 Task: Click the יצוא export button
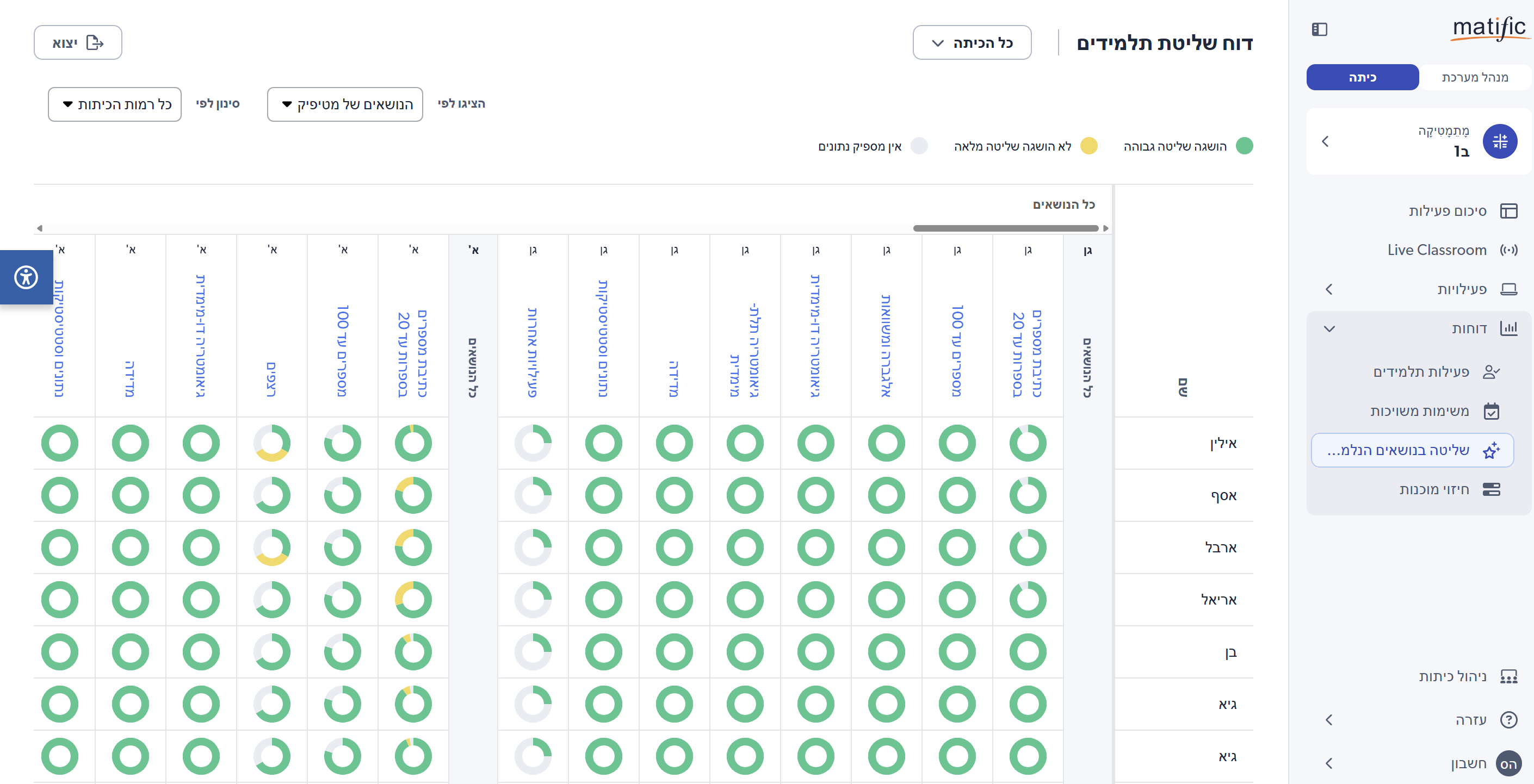pos(78,43)
